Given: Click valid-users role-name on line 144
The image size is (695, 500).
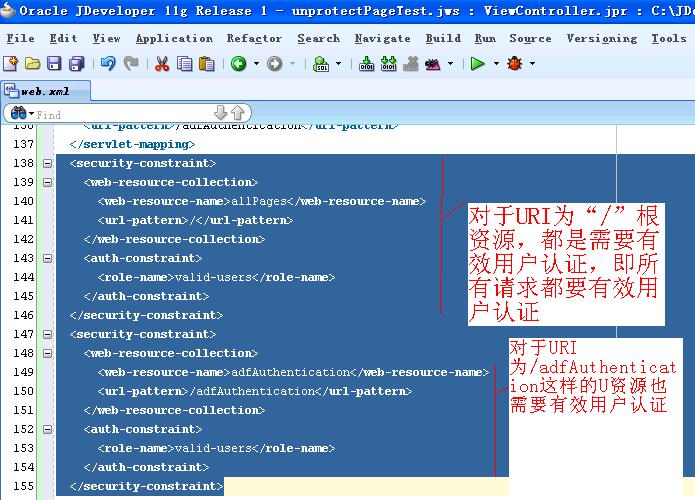Looking at the screenshot, I should [x=216, y=277].
